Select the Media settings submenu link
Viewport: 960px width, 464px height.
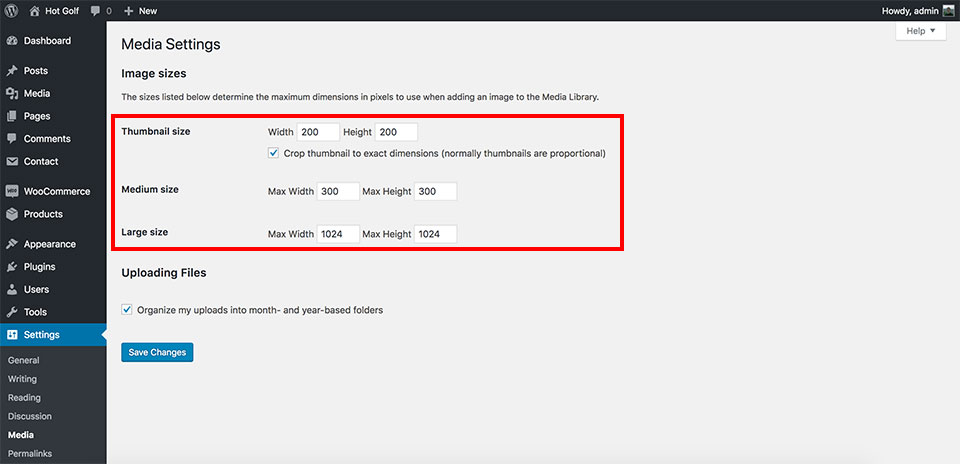pos(21,435)
